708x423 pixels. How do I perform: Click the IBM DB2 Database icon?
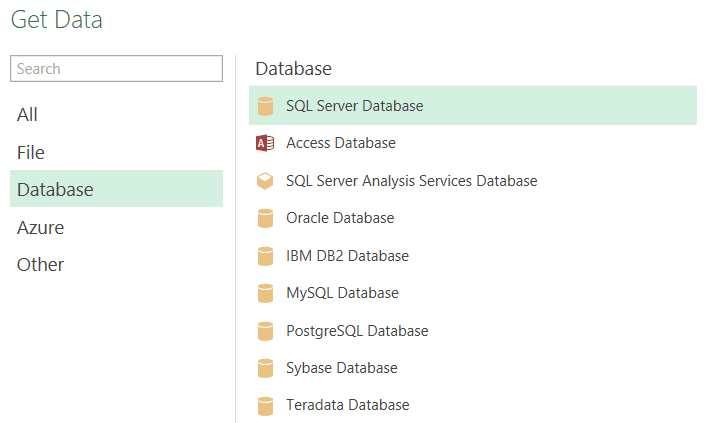265,256
